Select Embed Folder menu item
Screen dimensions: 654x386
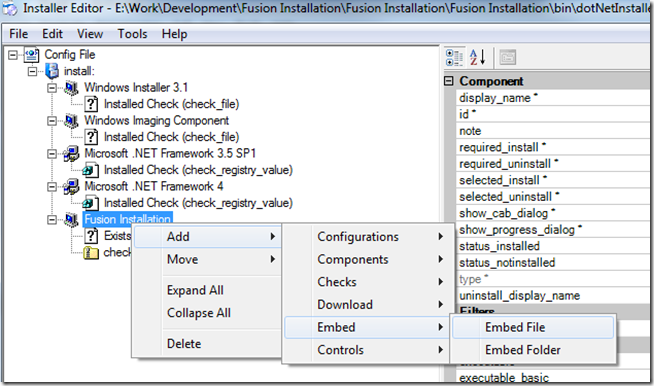click(x=533, y=350)
